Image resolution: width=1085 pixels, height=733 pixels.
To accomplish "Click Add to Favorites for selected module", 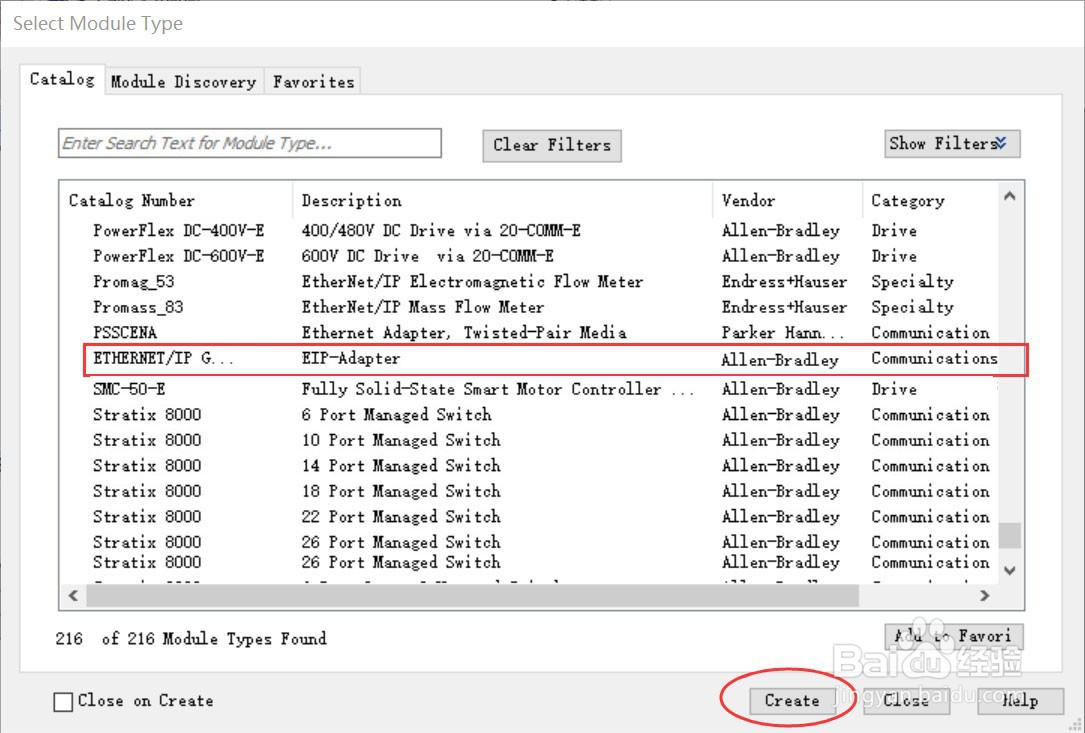I will (953, 636).
